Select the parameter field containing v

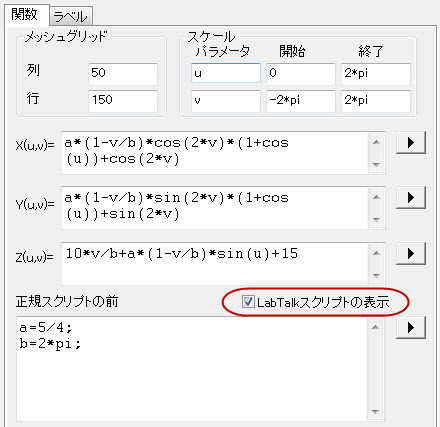[226, 101]
